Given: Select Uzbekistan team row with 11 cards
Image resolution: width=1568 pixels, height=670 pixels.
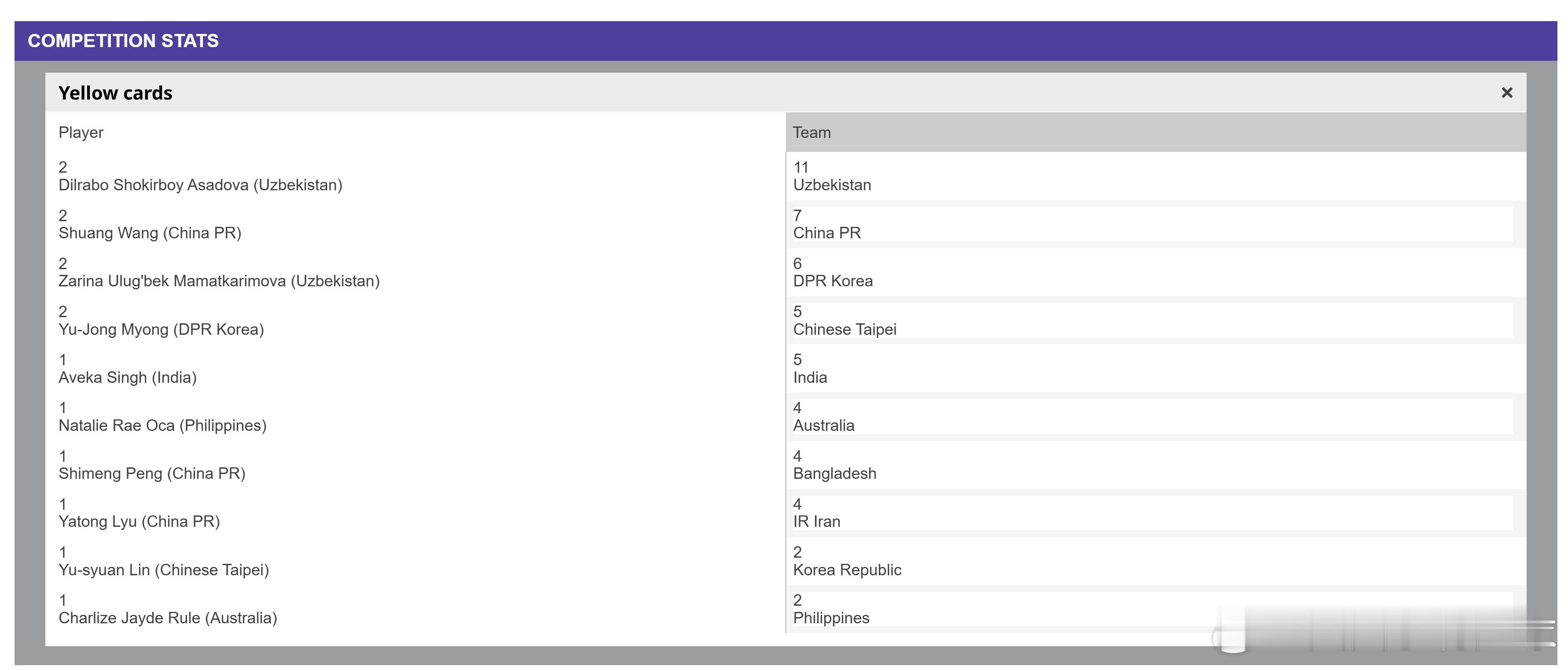Looking at the screenshot, I should (x=831, y=185).
